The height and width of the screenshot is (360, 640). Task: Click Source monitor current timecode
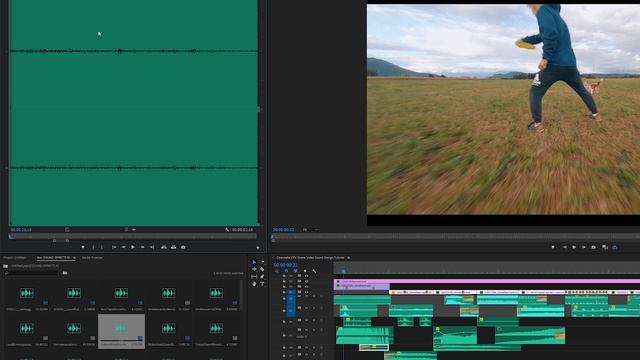tap(21, 230)
